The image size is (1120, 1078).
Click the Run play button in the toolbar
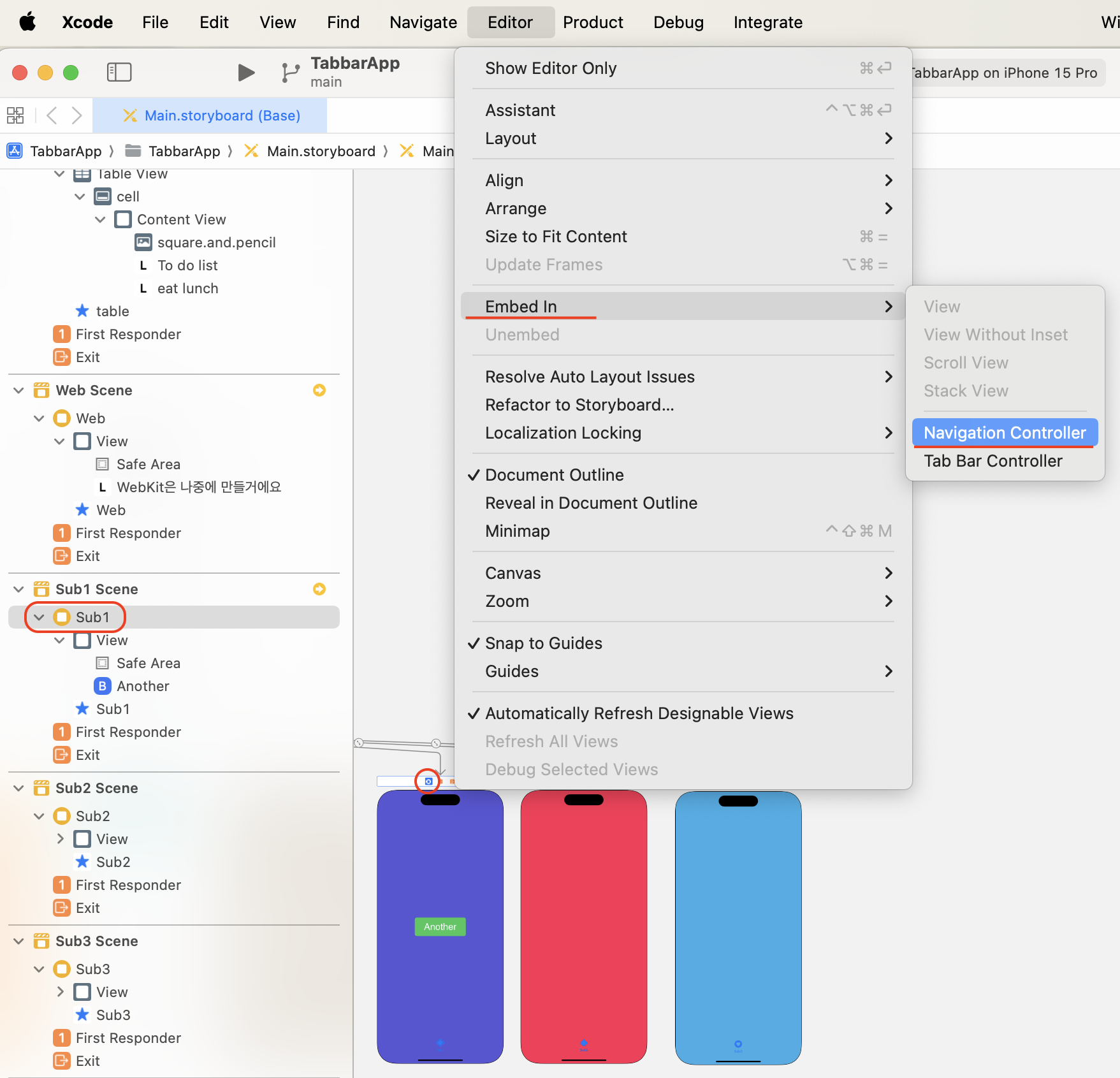tap(246, 73)
